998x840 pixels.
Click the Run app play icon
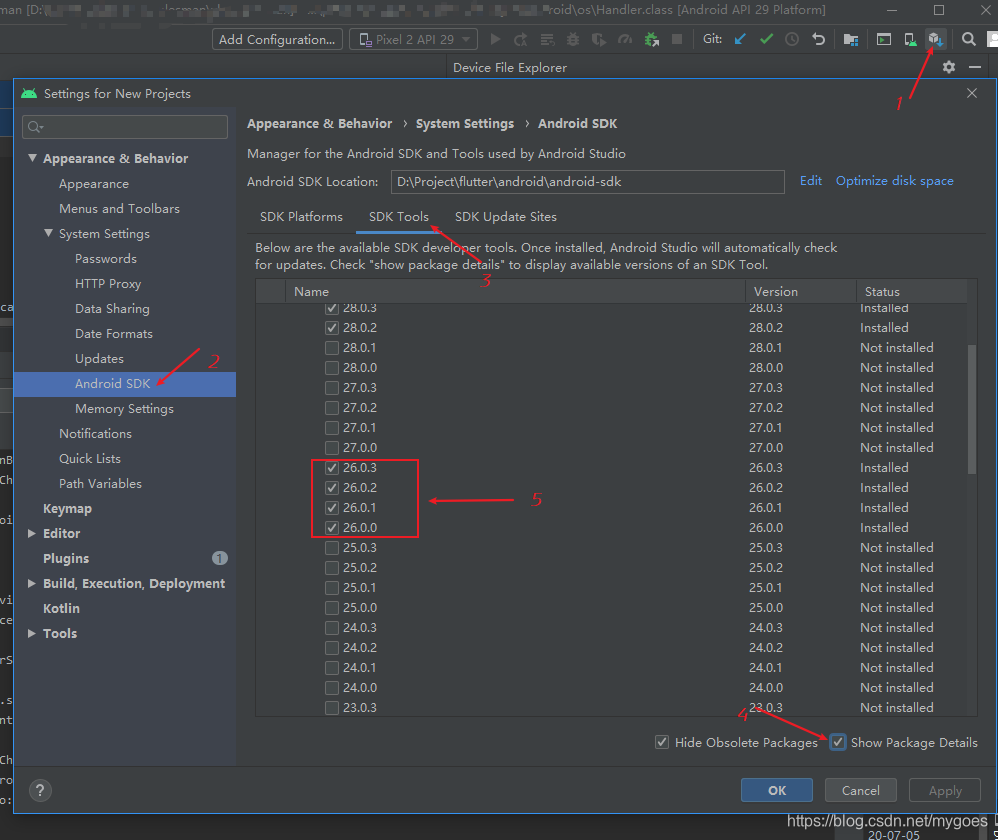[x=495, y=39]
